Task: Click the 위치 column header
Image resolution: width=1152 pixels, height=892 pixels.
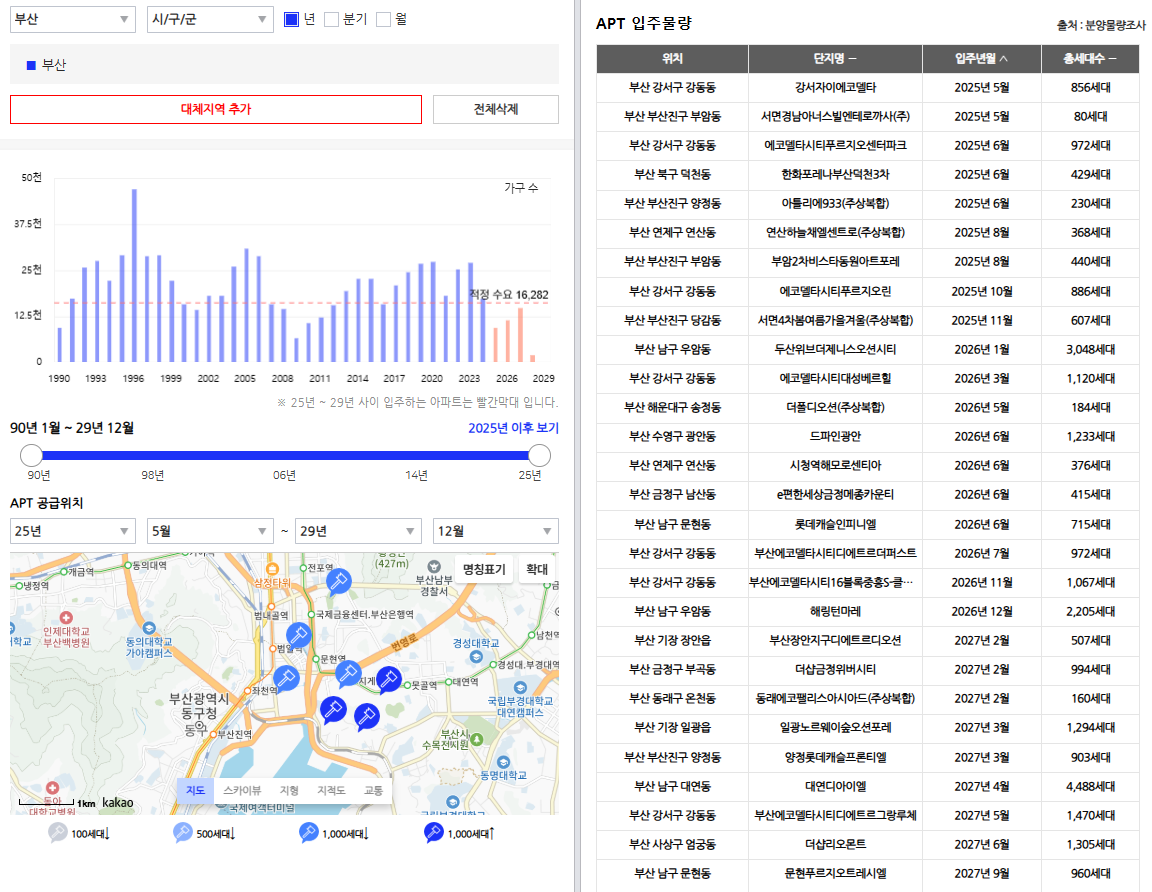Action: (x=672, y=59)
